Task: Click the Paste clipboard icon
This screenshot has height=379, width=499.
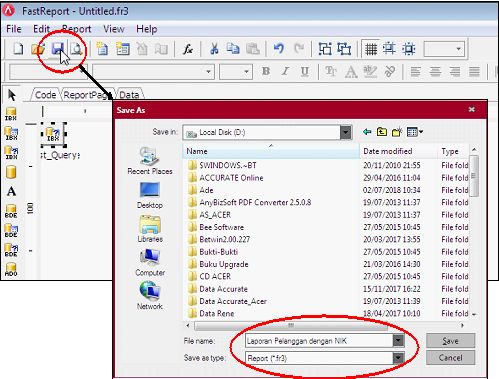Action: point(253,49)
